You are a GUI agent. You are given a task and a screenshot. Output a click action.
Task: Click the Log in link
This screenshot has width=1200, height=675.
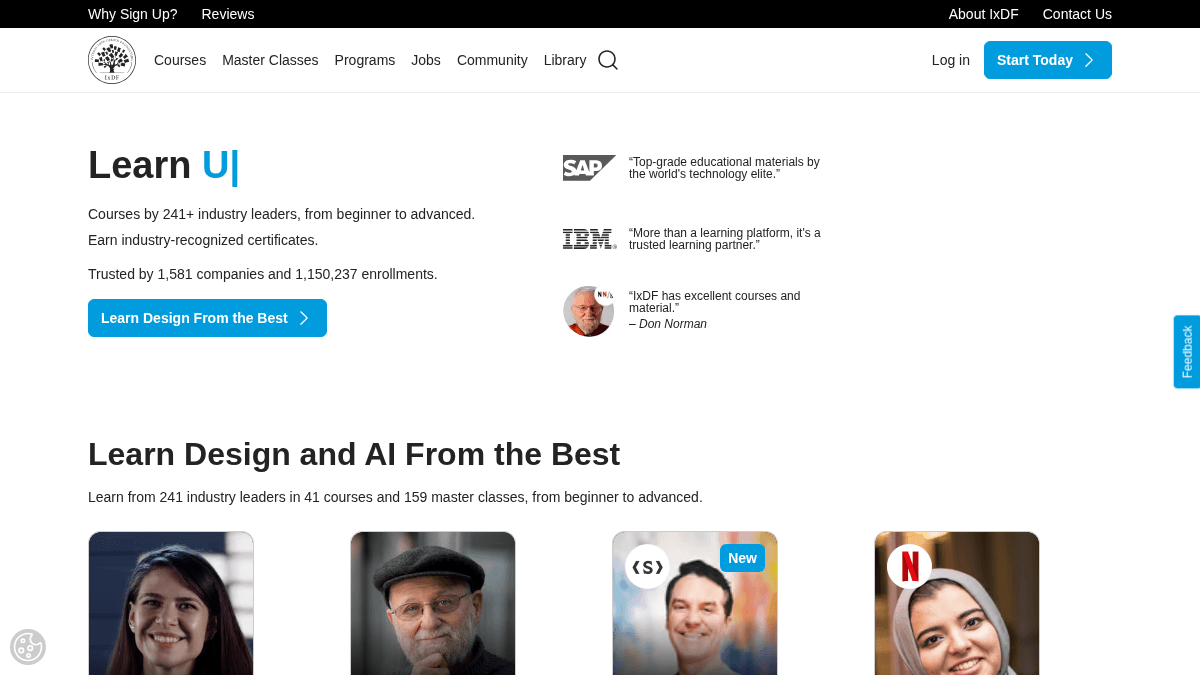click(951, 60)
